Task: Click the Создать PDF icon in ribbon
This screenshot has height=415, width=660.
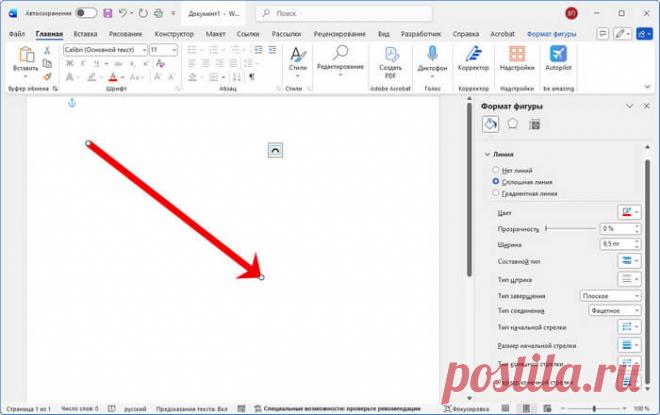Action: (389, 55)
